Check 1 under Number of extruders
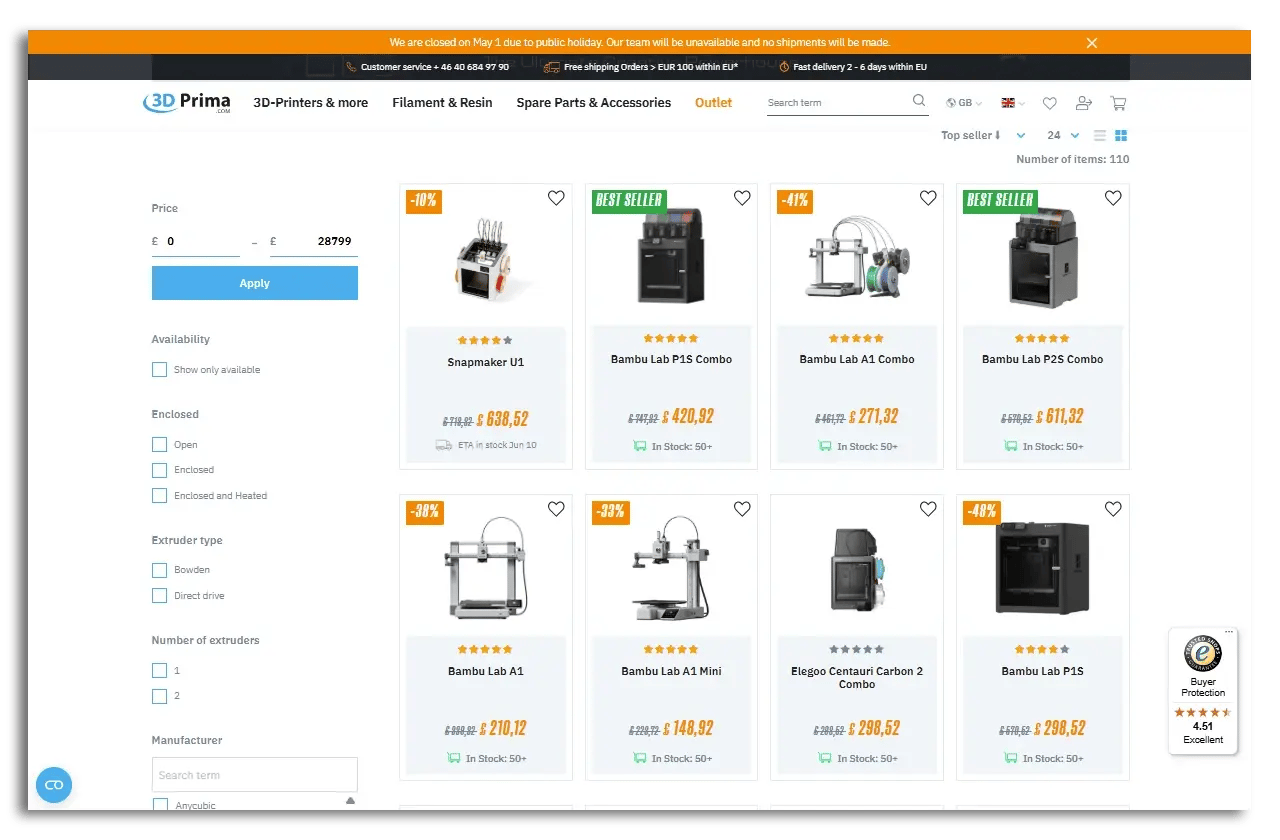This screenshot has width=1280, height=840. coord(159,671)
